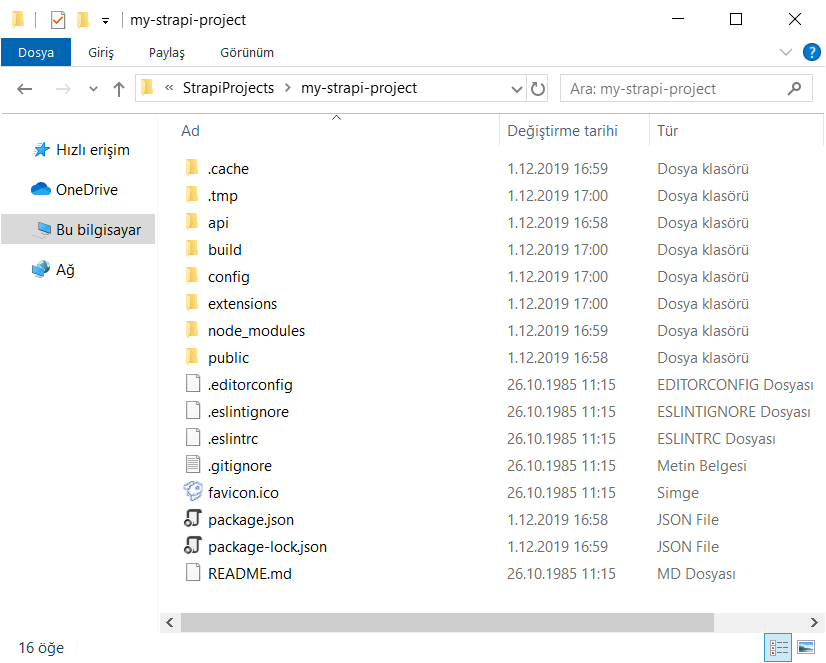Select OneDrive in navigation pane
This screenshot has height=663, width=826.
click(87, 190)
